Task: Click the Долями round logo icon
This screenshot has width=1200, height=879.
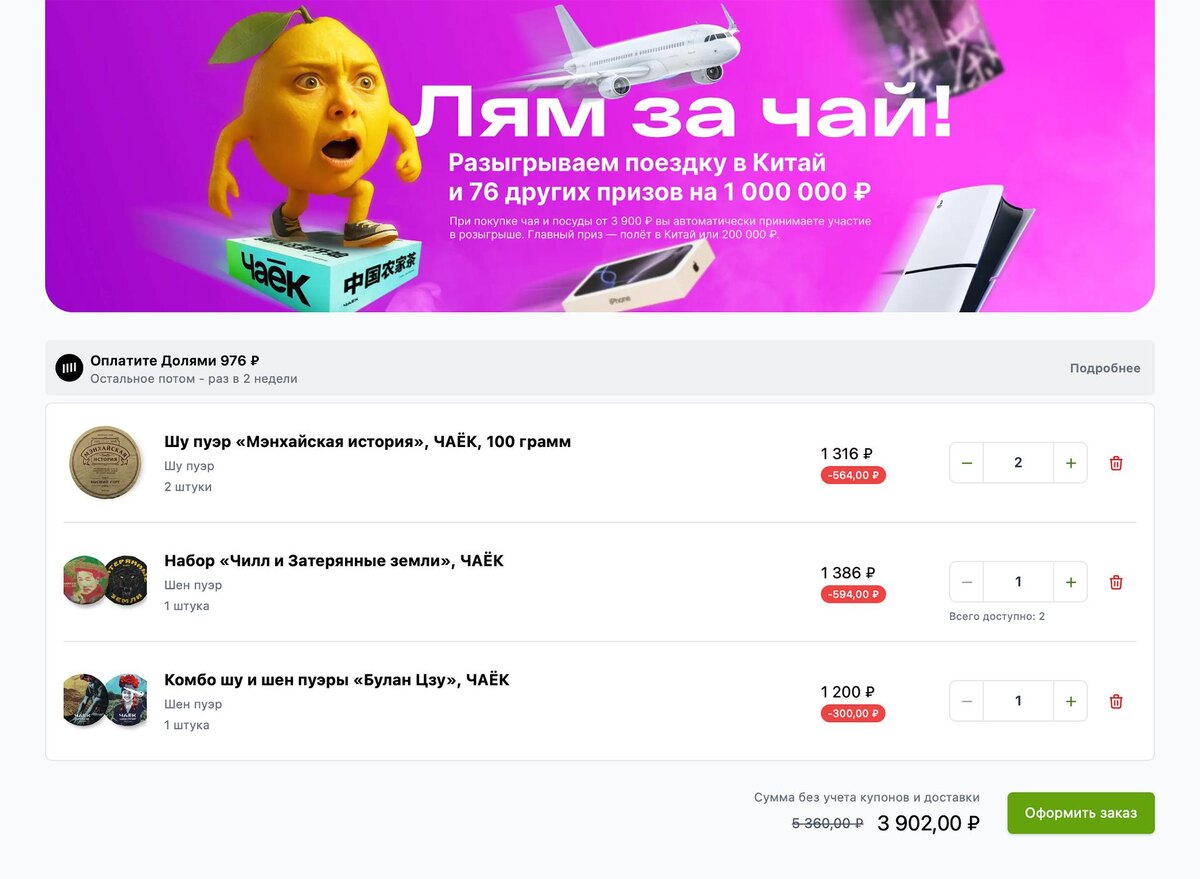Action: pyautogui.click(x=69, y=368)
